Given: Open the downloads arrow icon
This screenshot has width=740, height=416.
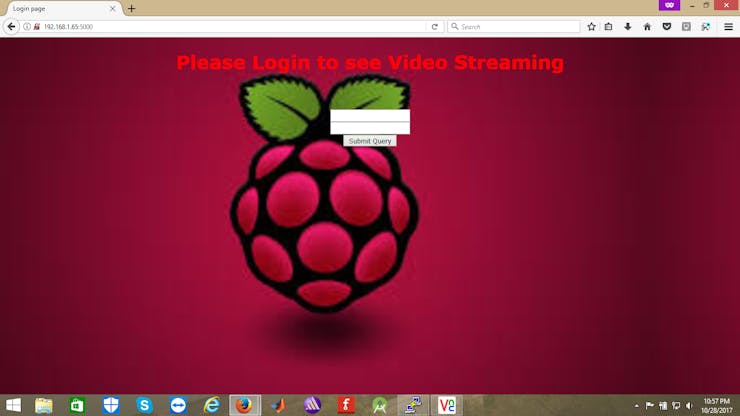Looking at the screenshot, I should tap(628, 27).
